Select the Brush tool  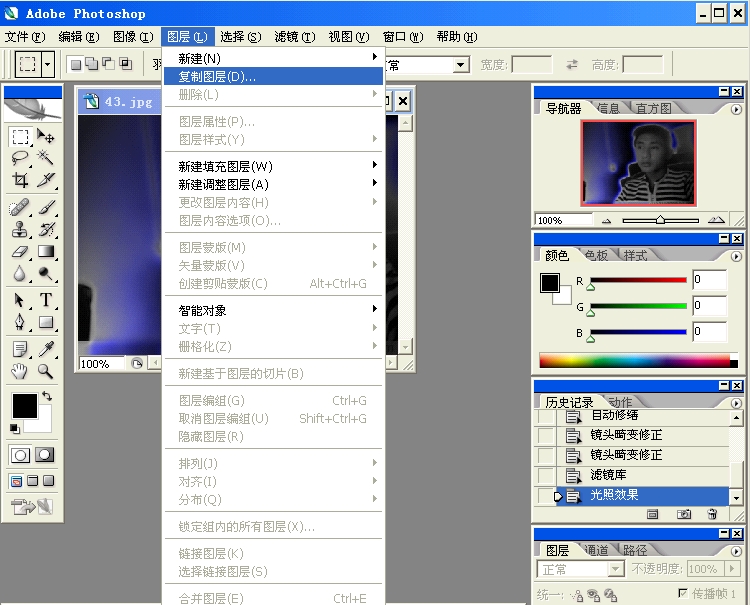[46, 208]
